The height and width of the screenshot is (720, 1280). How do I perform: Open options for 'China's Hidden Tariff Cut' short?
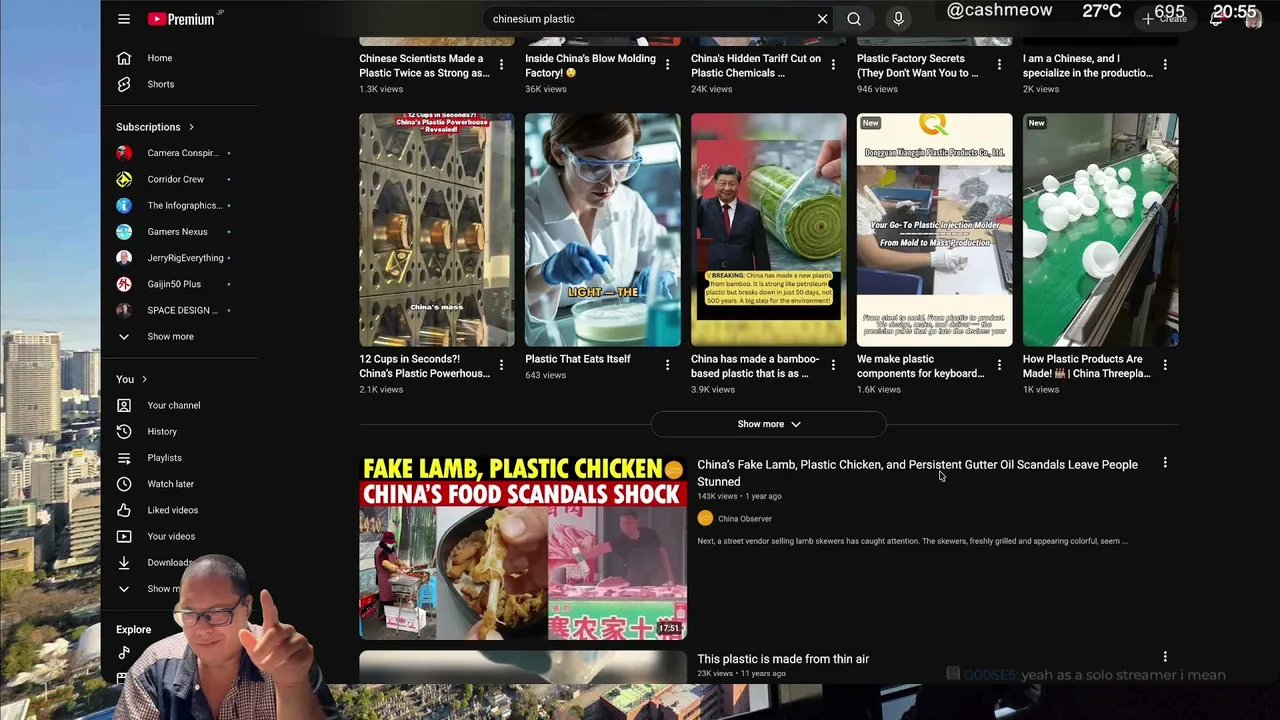pyautogui.click(x=833, y=65)
